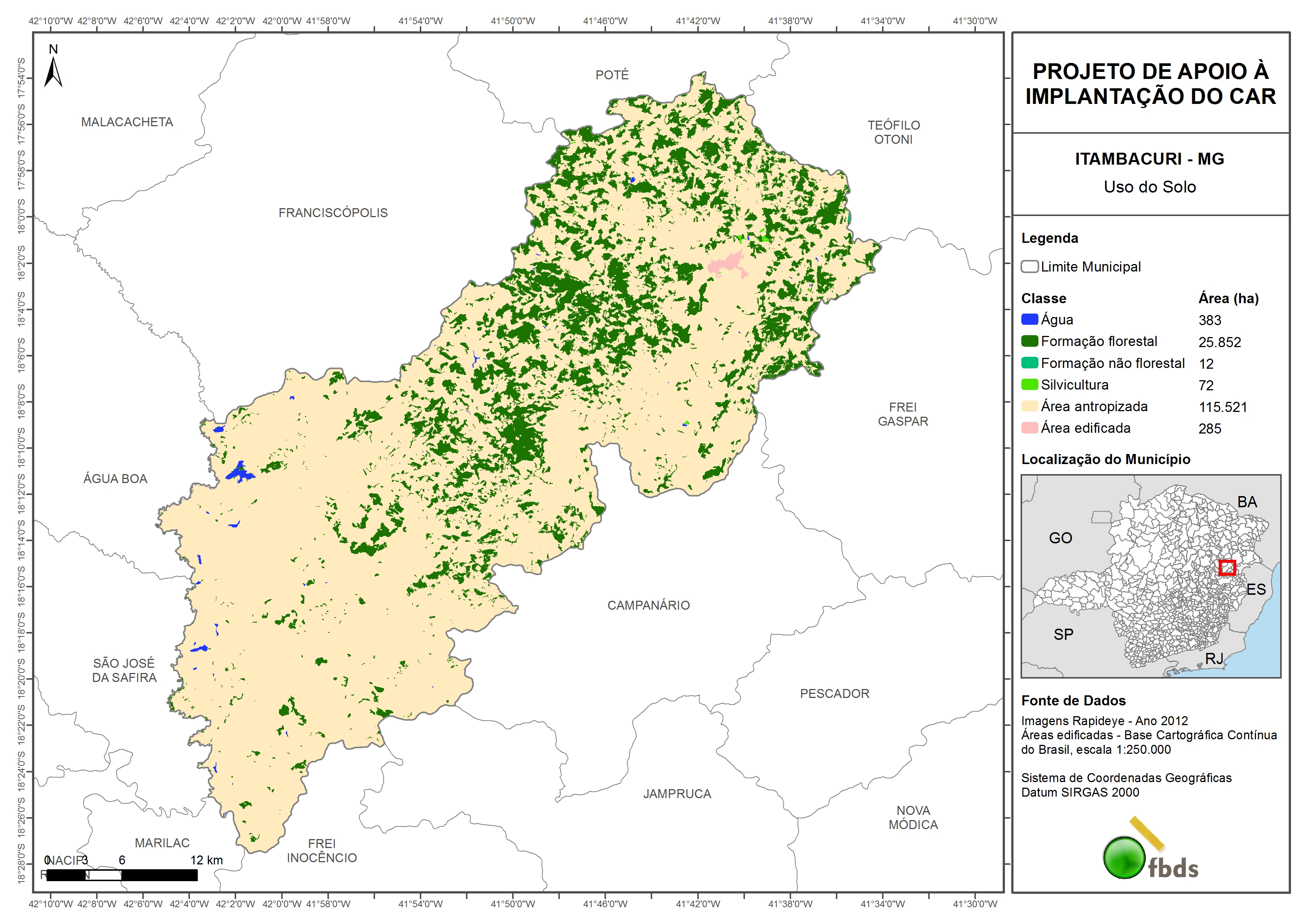
Task: Click the pink built-up area on map
Action: click(x=727, y=264)
